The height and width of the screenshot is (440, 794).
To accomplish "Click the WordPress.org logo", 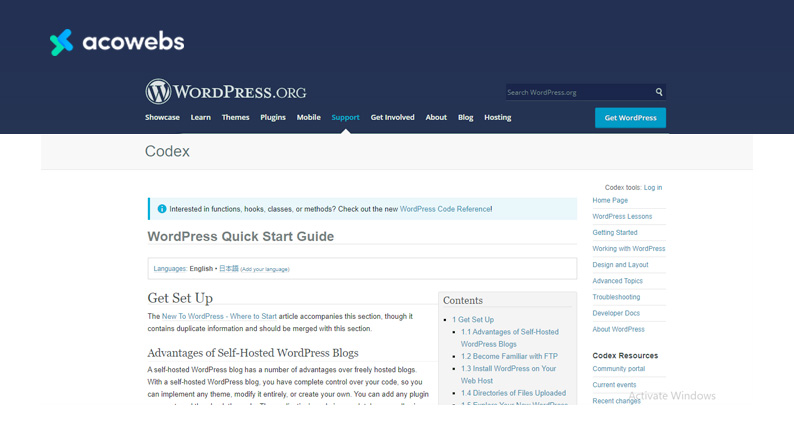I will [226, 92].
